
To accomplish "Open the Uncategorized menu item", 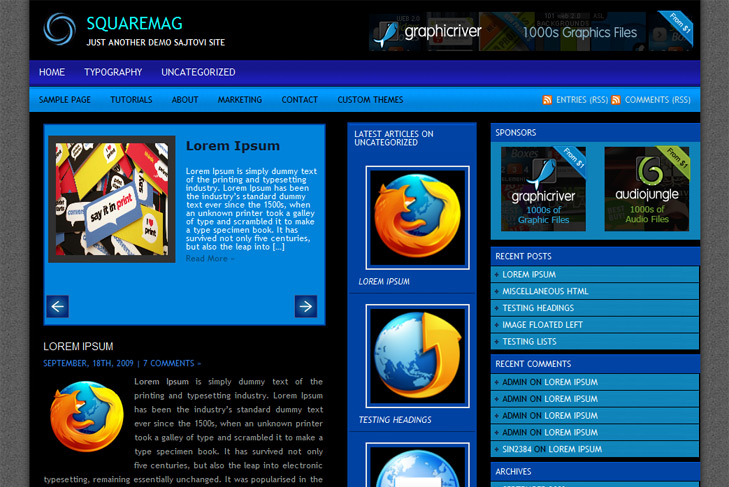I will tap(198, 72).
